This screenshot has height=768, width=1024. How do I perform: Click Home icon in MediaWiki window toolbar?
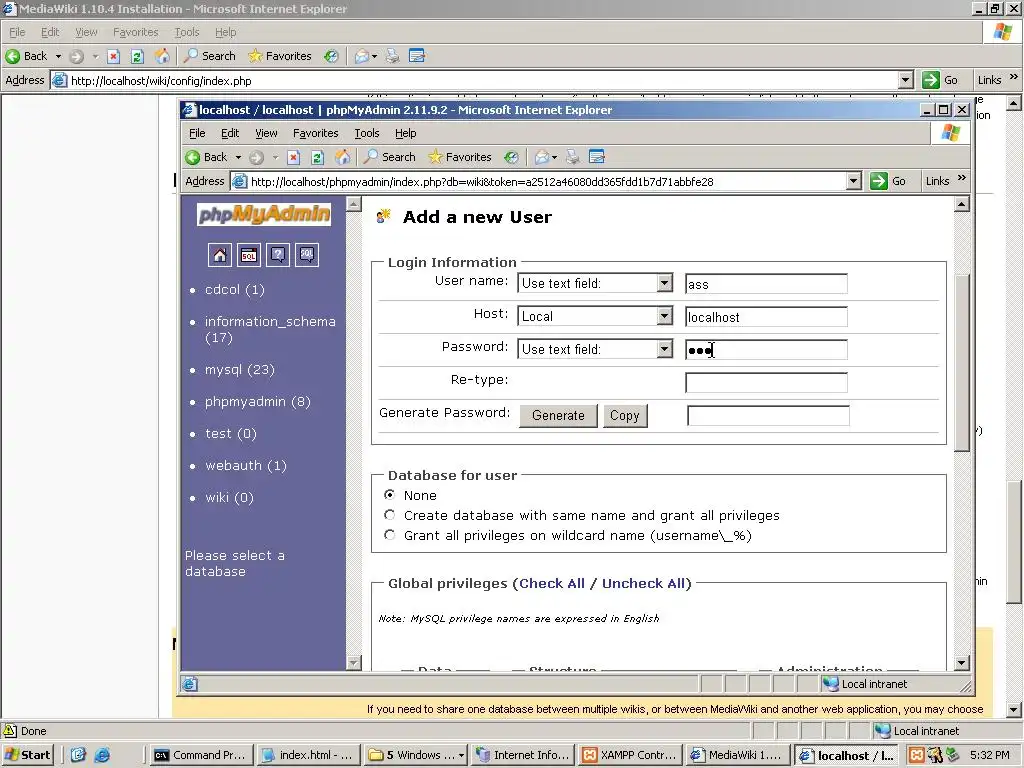tap(162, 56)
